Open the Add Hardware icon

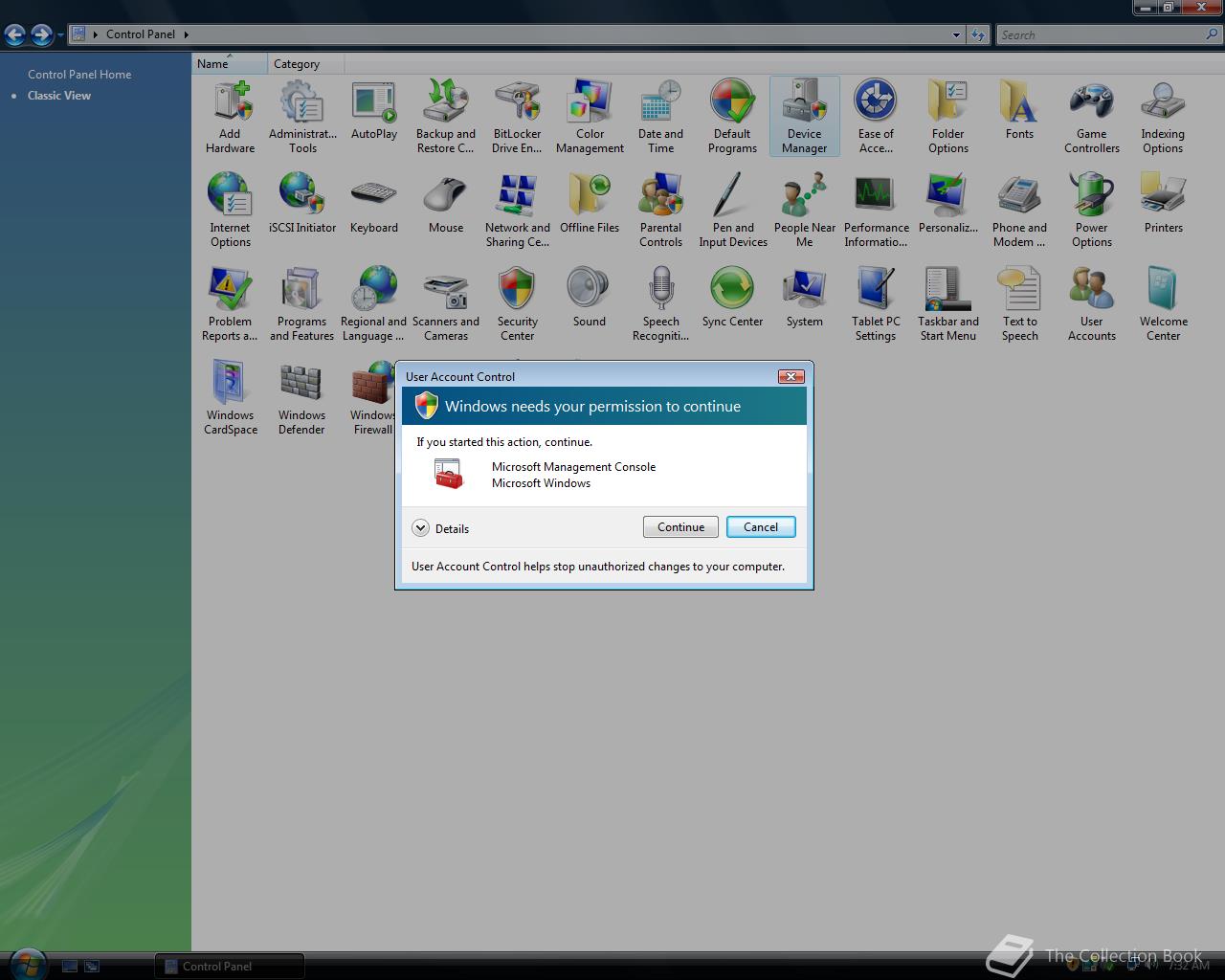tap(231, 117)
